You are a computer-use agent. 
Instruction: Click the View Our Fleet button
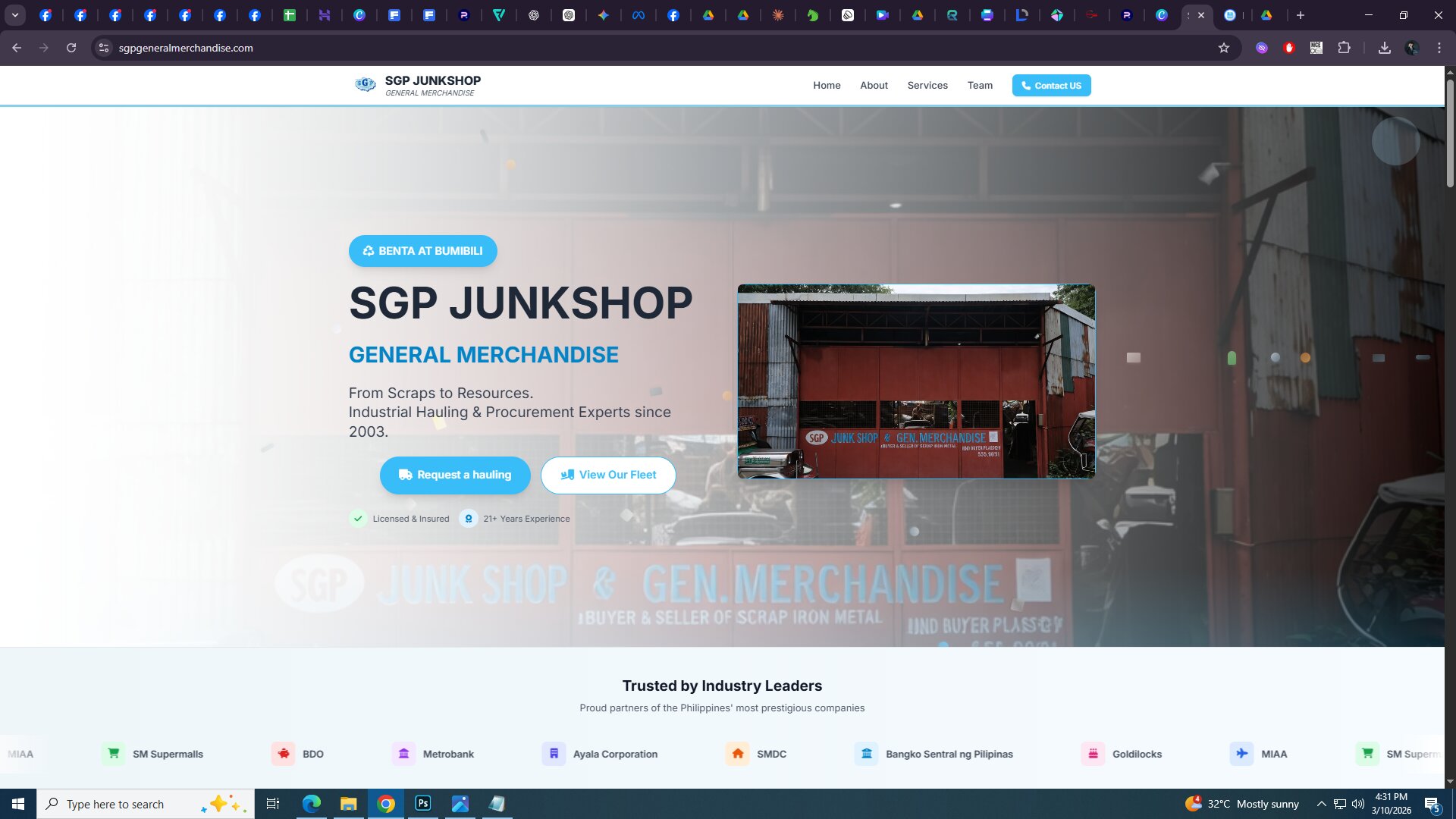608,475
